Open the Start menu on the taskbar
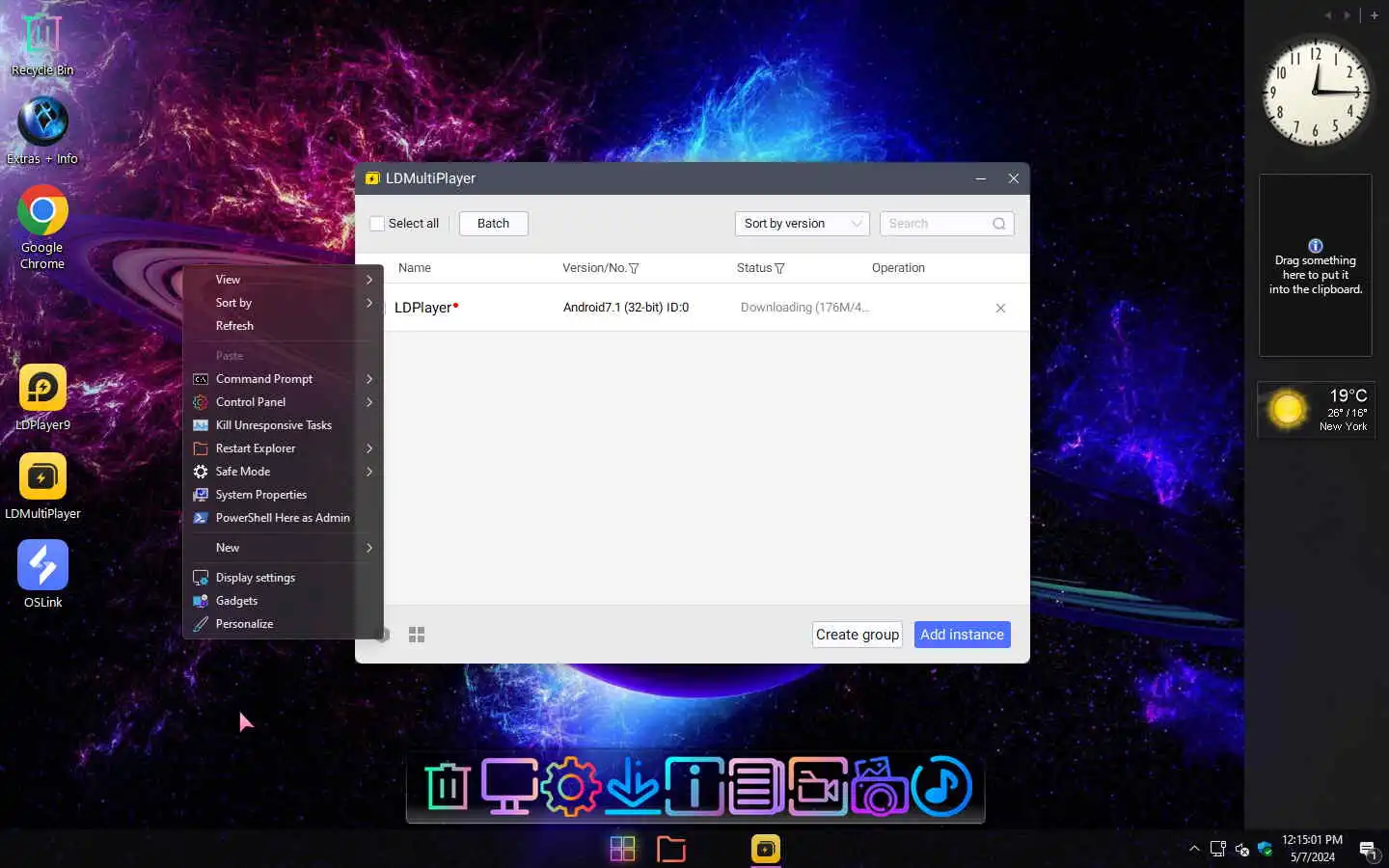This screenshot has height=868, width=1389. [623, 849]
